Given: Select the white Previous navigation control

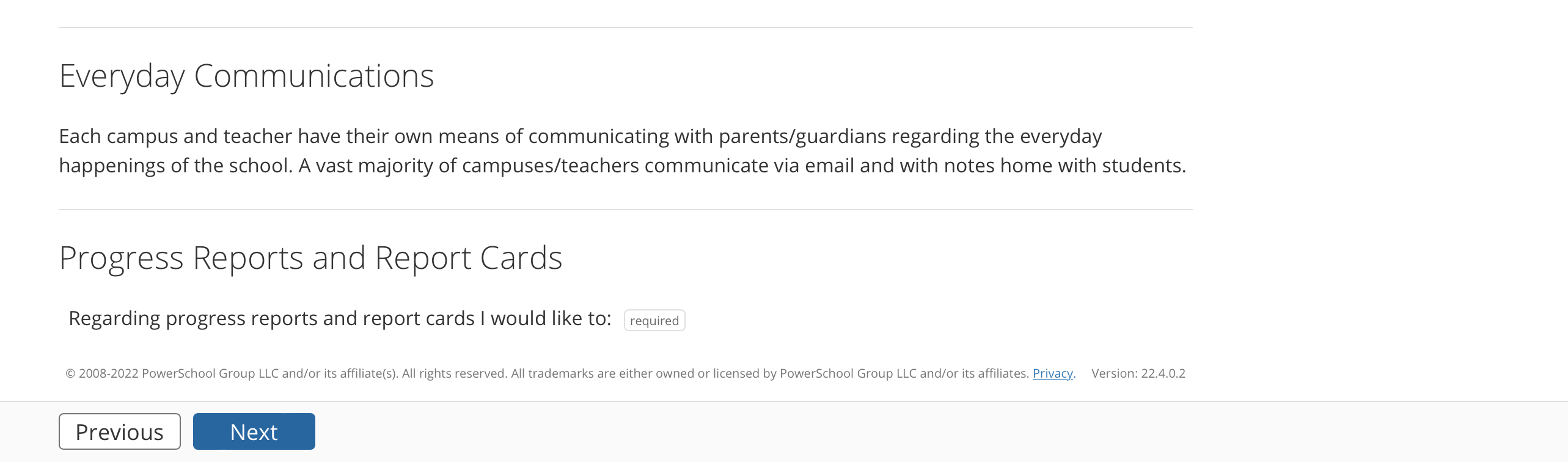Looking at the screenshot, I should [x=119, y=431].
